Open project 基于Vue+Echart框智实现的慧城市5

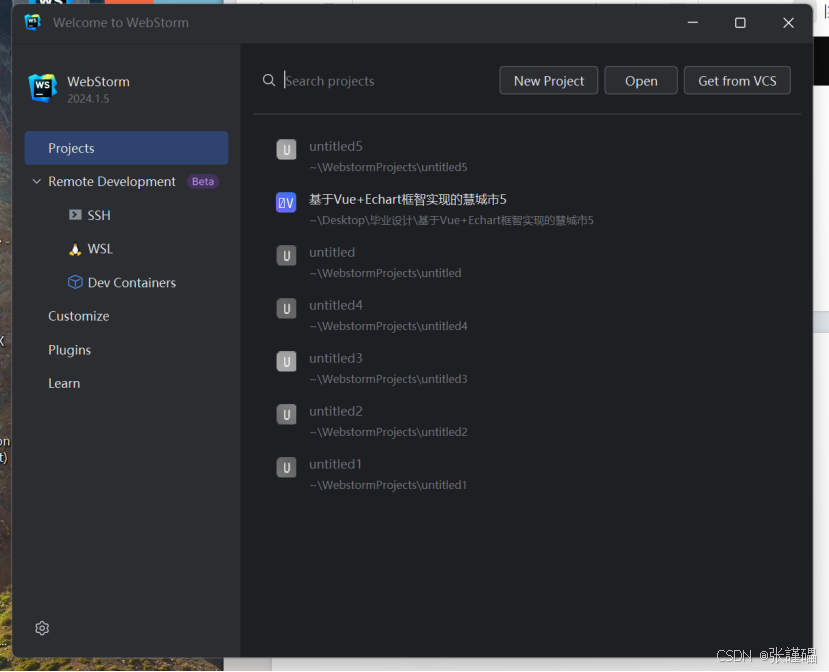(408, 199)
